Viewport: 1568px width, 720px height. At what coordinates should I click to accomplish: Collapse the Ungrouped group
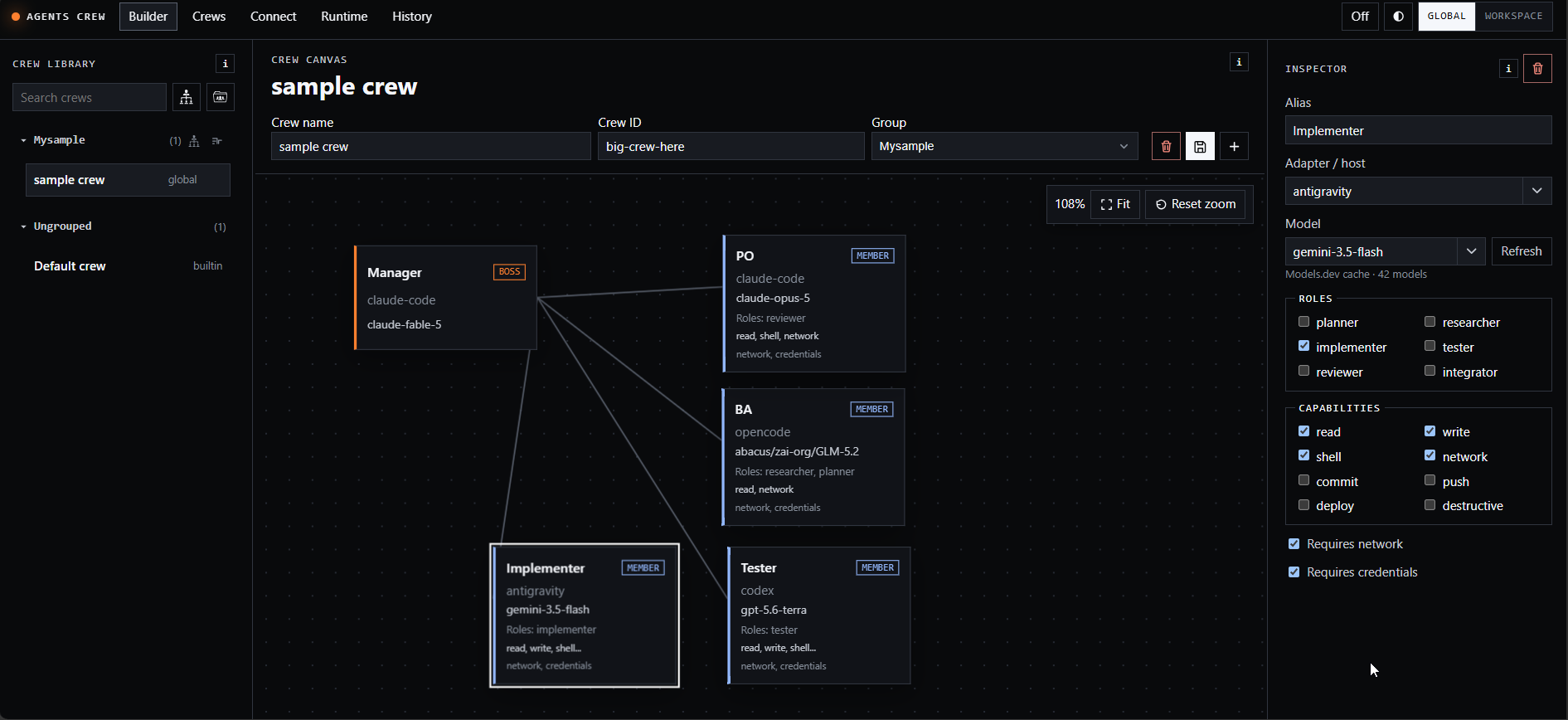pyautogui.click(x=23, y=226)
